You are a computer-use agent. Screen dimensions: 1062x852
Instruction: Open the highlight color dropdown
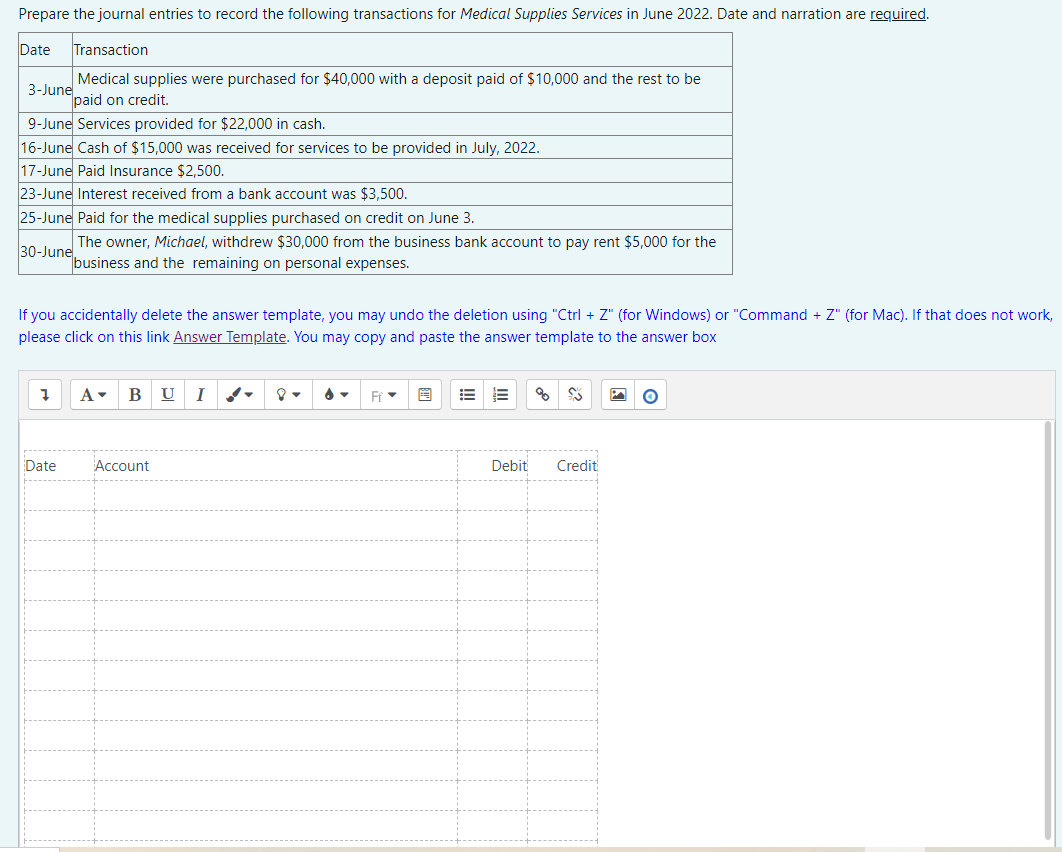click(x=287, y=394)
